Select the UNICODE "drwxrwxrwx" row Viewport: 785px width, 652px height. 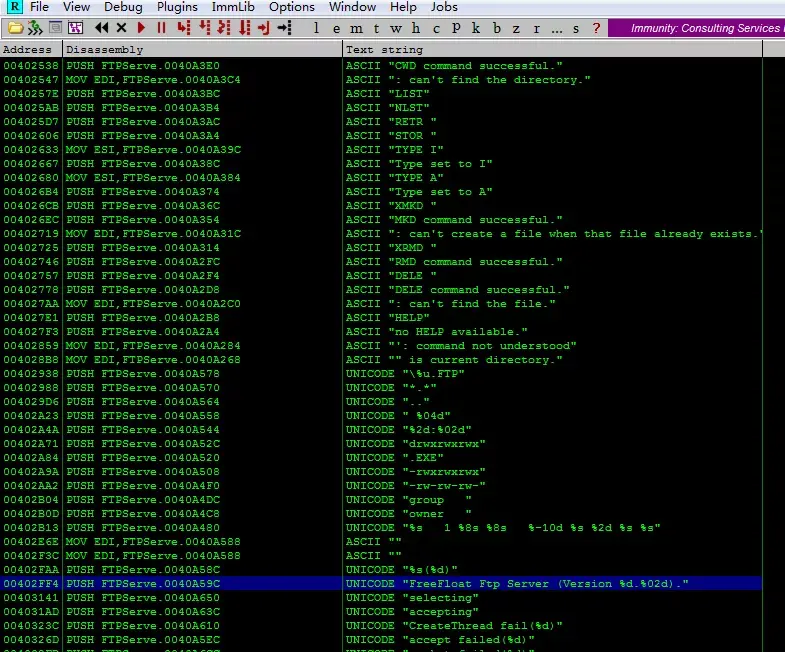click(x=381, y=444)
